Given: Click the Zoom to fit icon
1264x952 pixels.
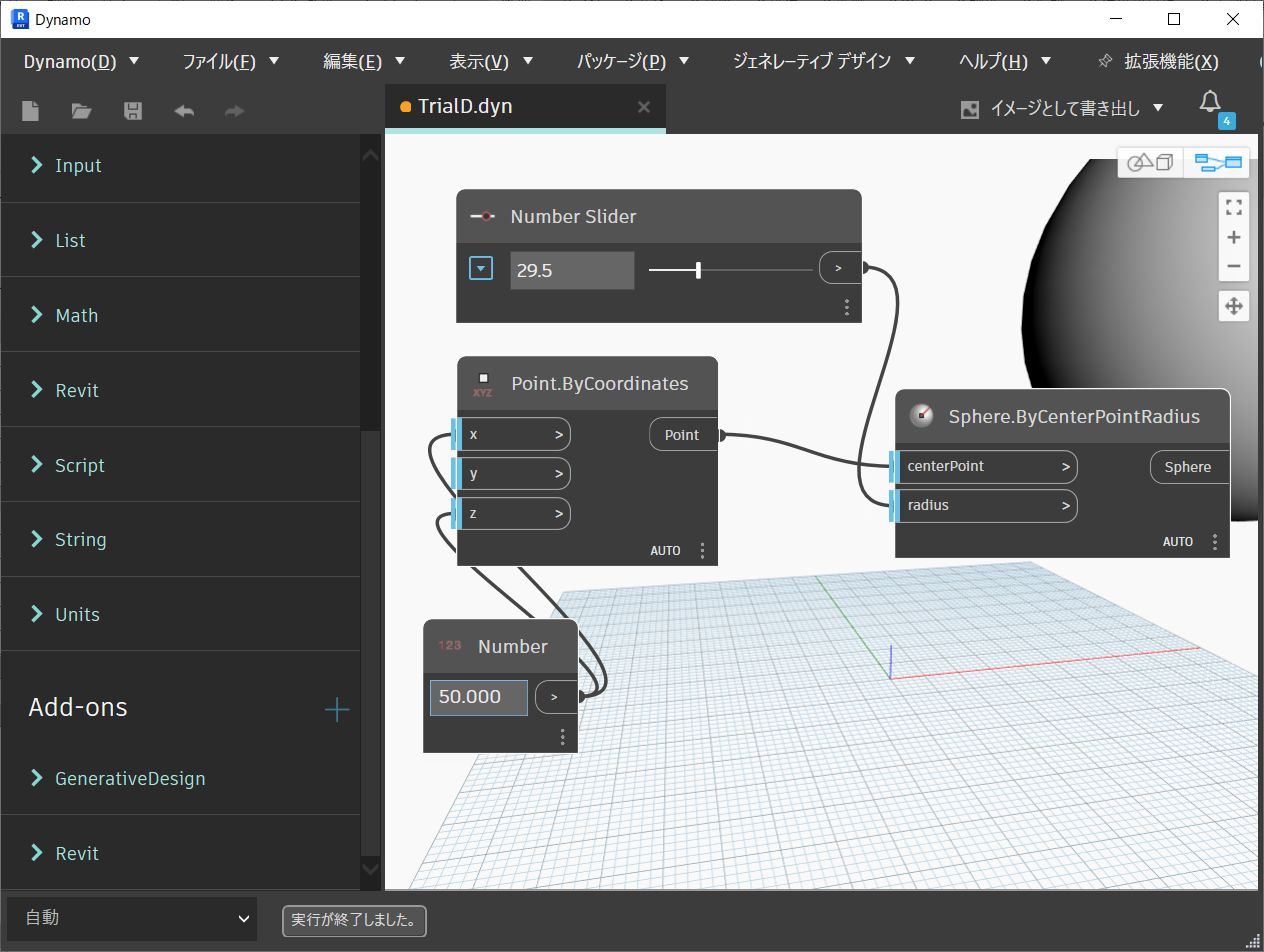Looking at the screenshot, I should click(x=1234, y=208).
